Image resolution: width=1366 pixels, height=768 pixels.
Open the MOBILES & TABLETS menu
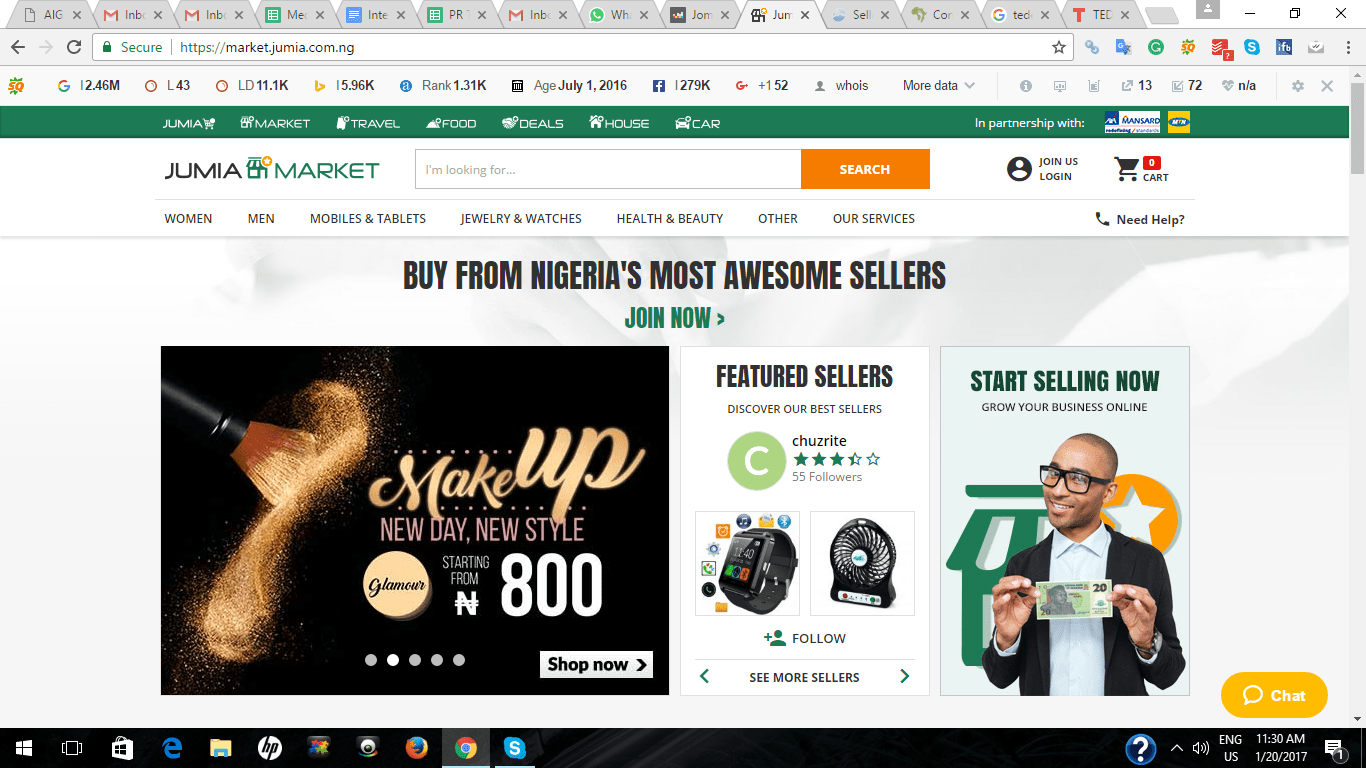coord(369,218)
